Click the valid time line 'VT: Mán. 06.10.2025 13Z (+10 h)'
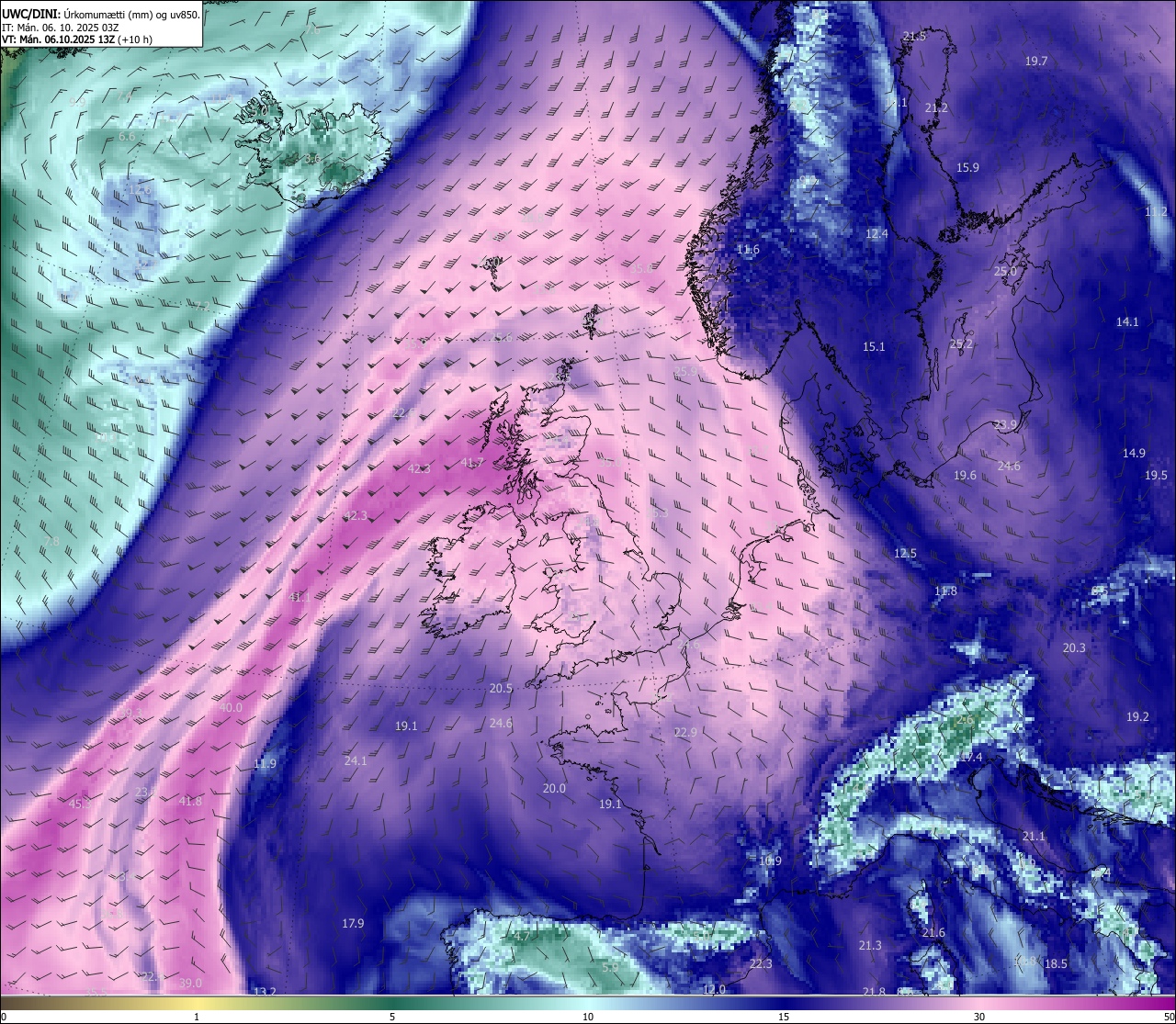Screen dimensions: 1176x1024 click(x=77, y=39)
